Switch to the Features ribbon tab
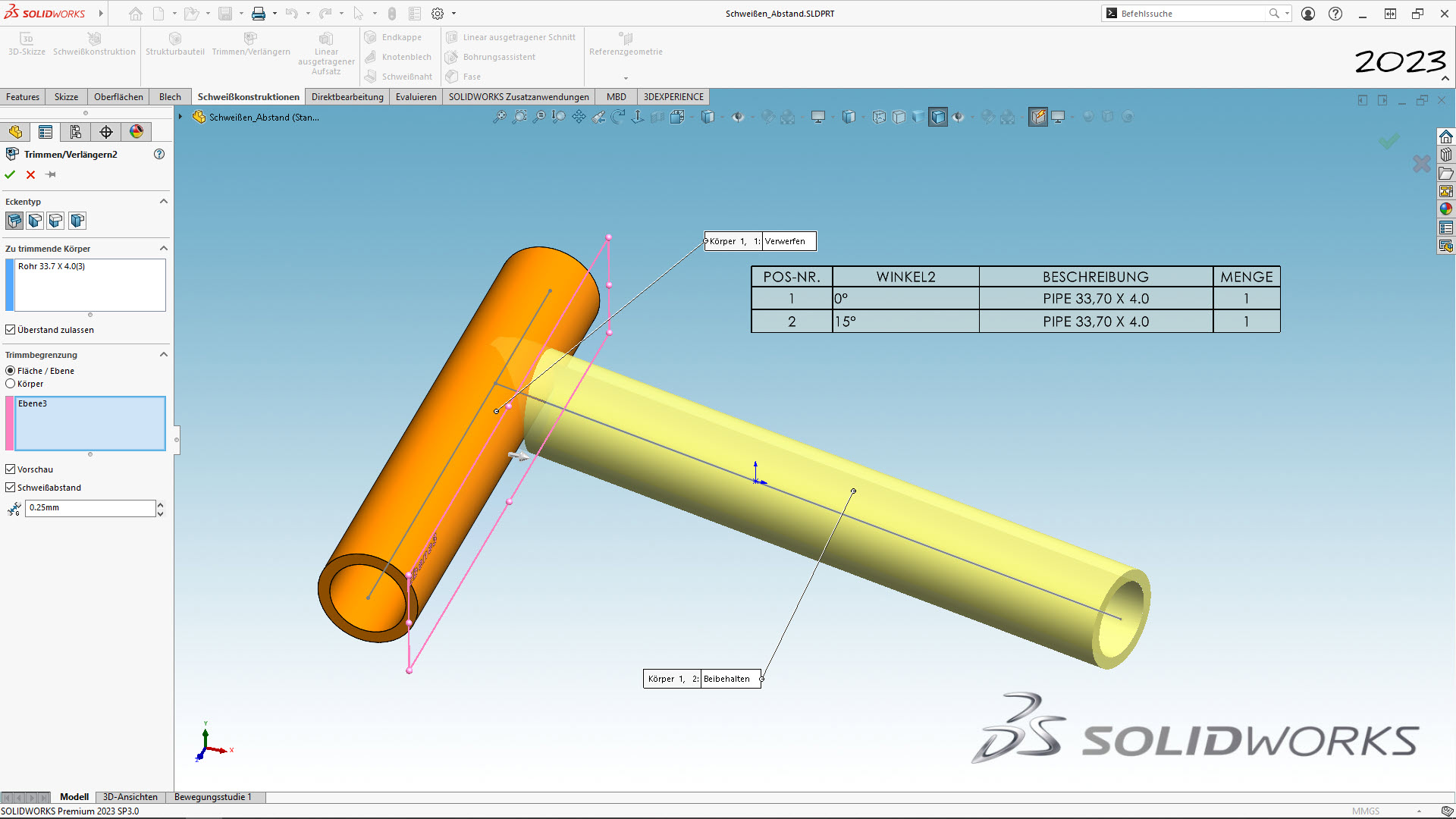This screenshot has width=1456, height=819. click(x=23, y=96)
